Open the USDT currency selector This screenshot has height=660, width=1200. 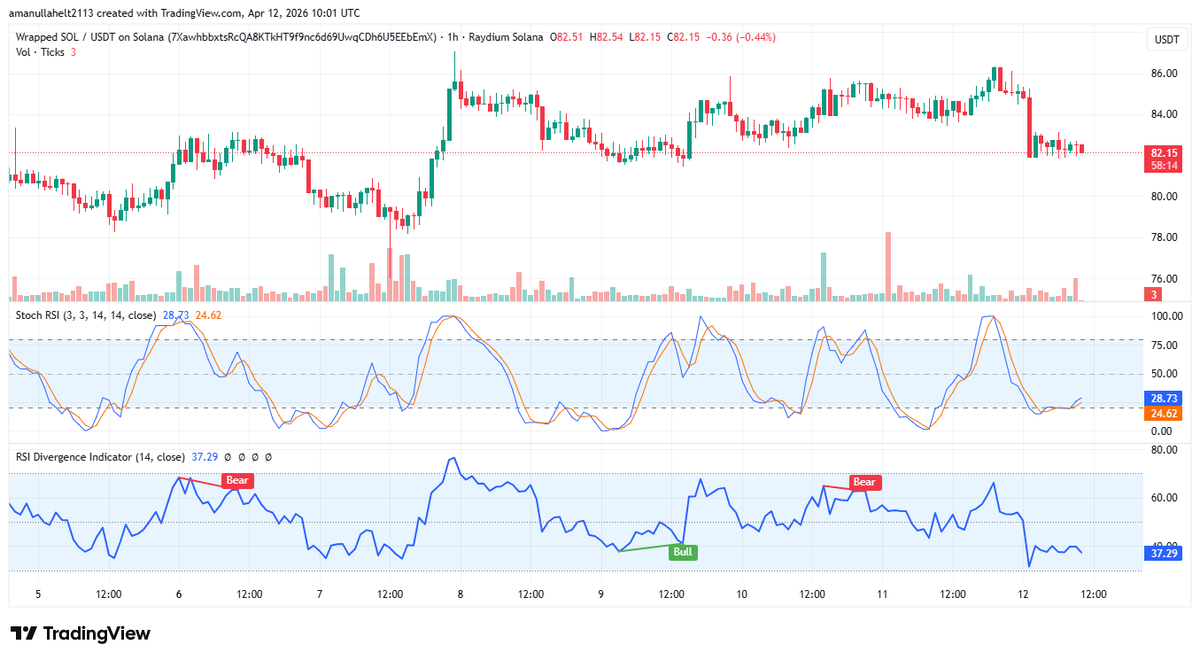click(1166, 39)
